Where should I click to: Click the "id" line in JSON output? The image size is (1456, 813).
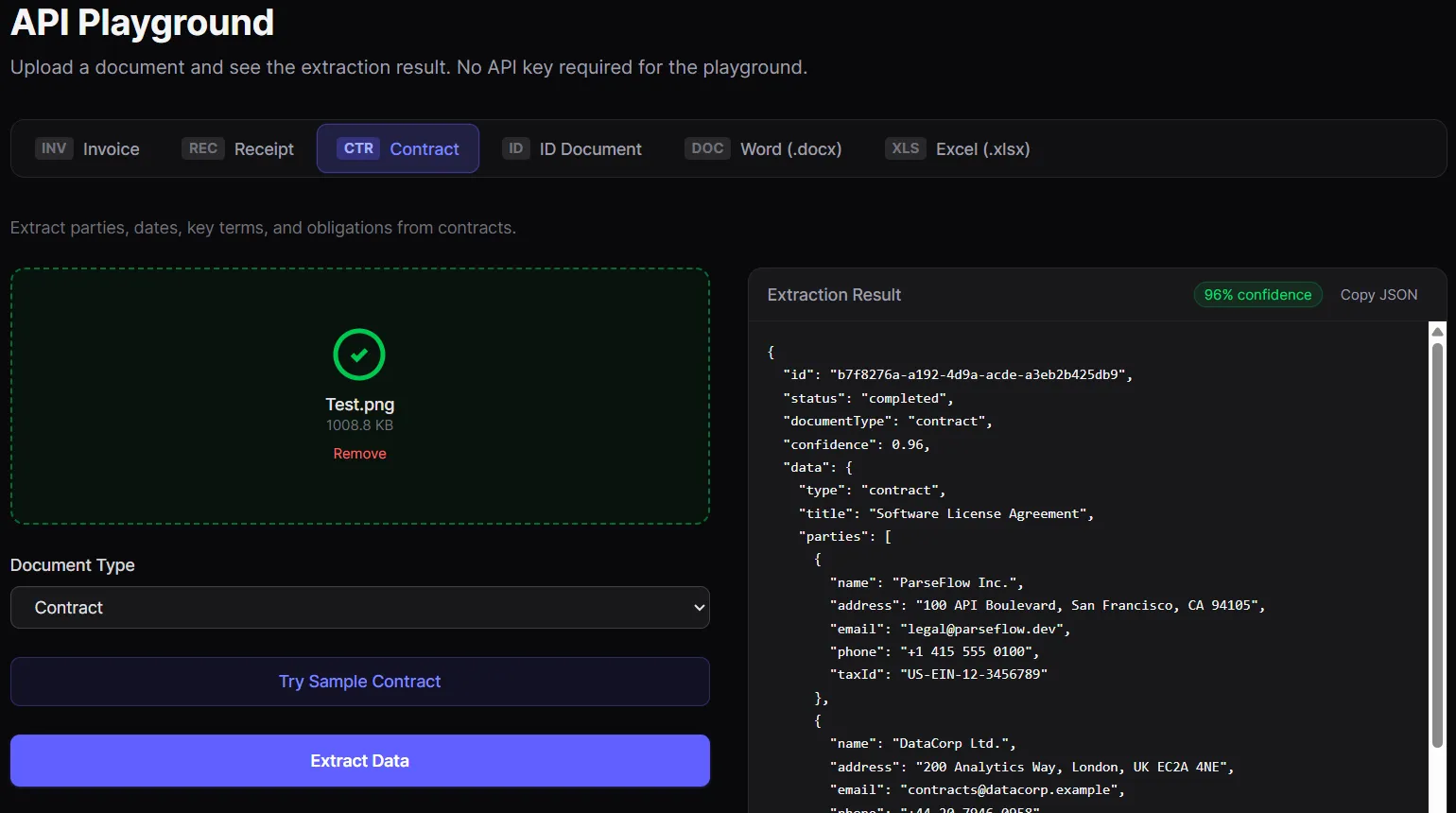tap(958, 375)
